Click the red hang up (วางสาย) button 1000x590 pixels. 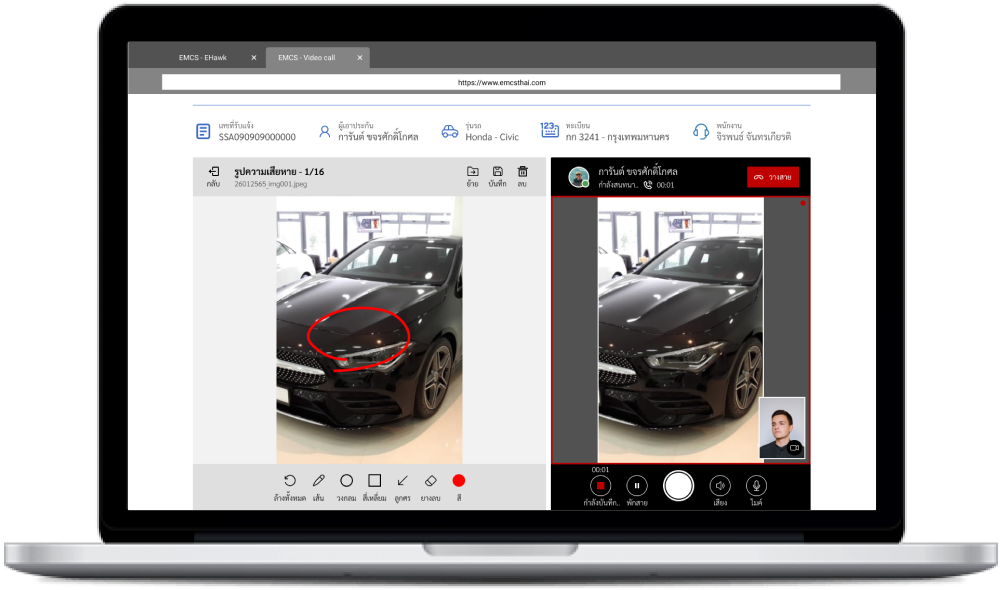click(x=772, y=177)
